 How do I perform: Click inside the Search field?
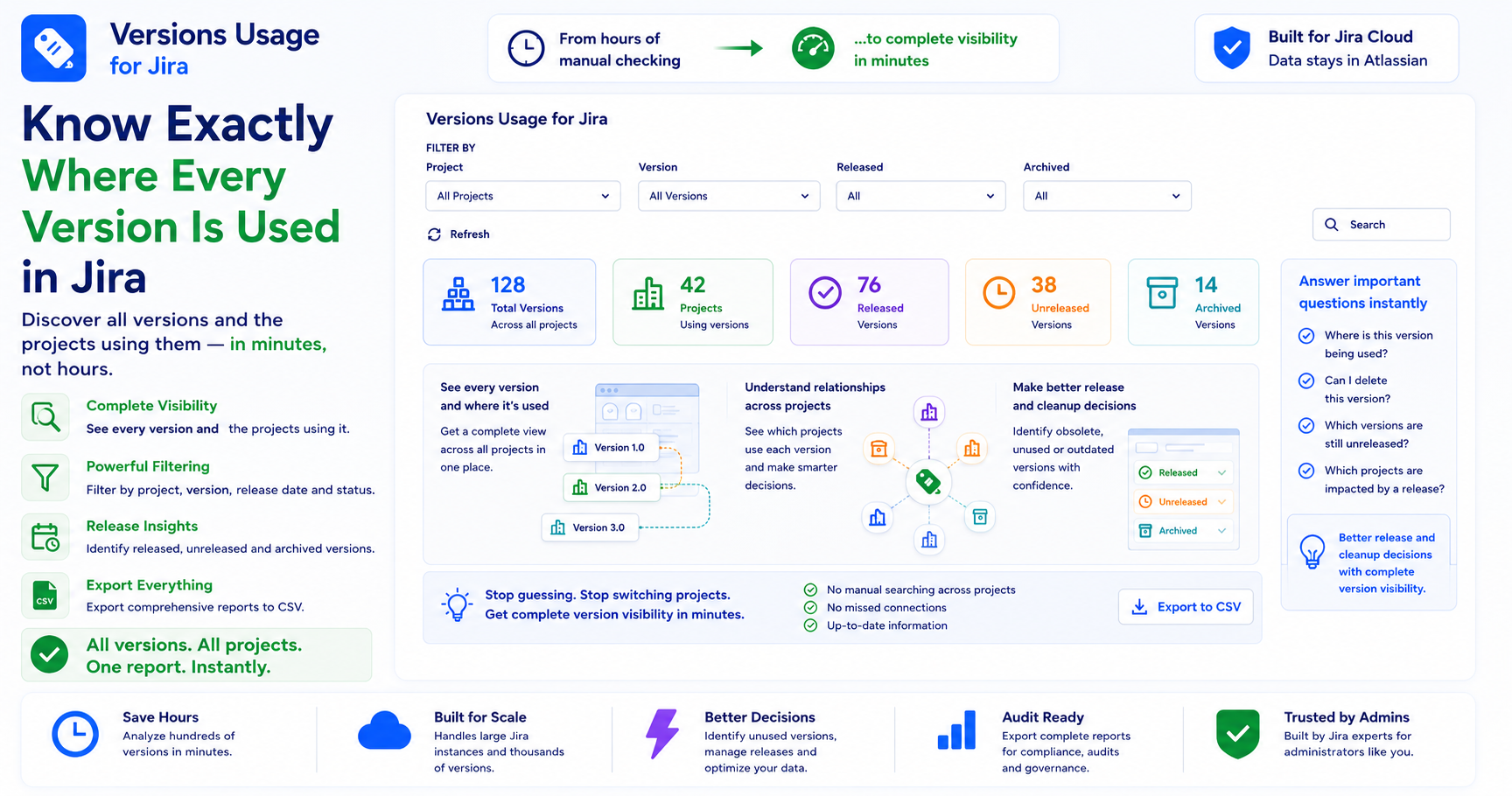(1381, 225)
